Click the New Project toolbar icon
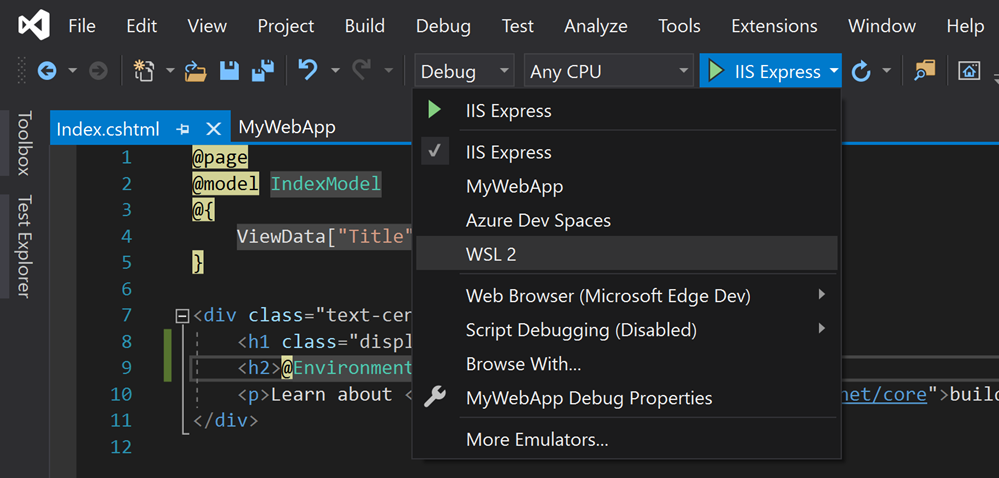999x478 pixels. (x=144, y=71)
